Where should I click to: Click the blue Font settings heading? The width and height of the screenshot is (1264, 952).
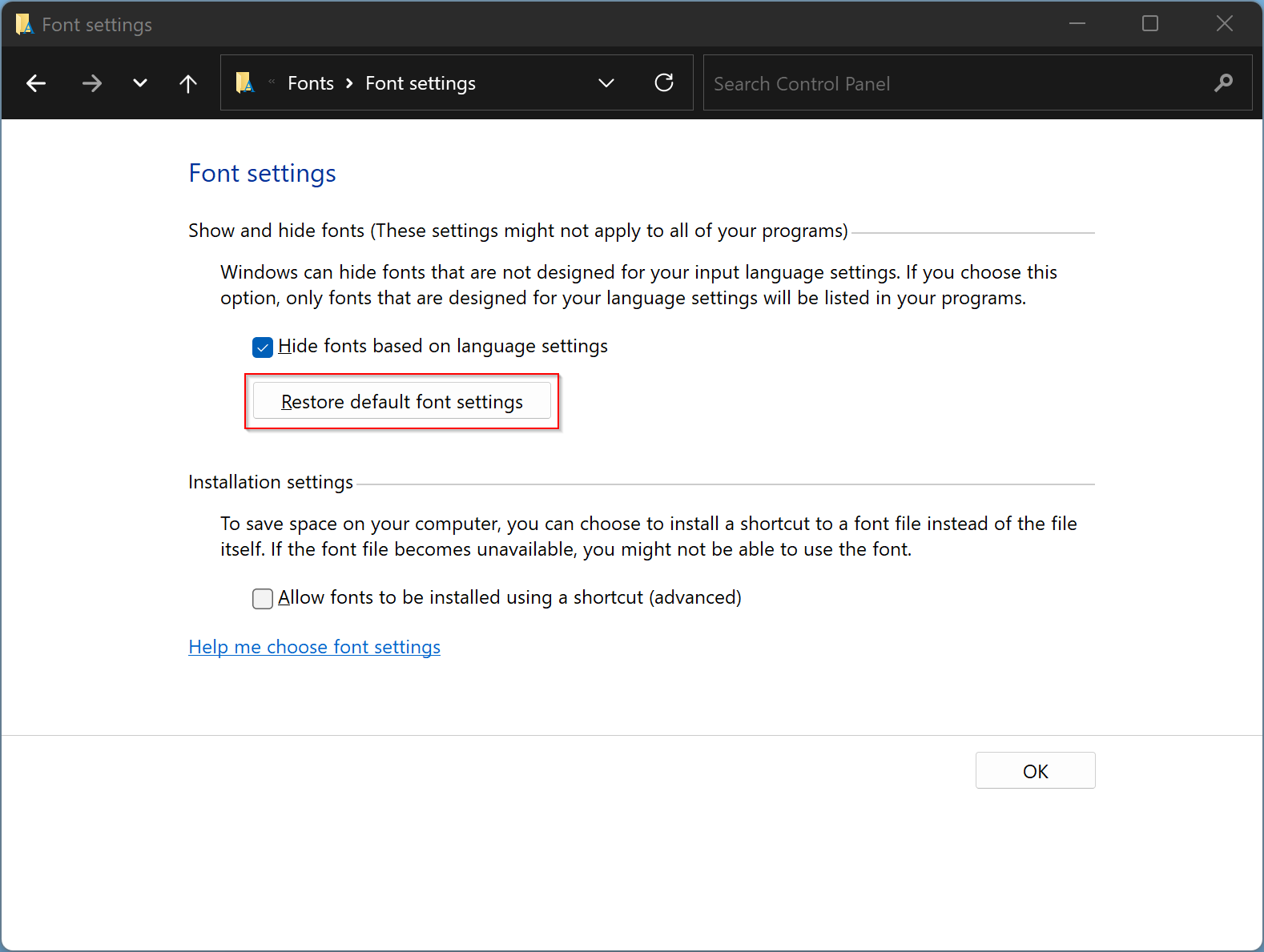click(x=263, y=174)
